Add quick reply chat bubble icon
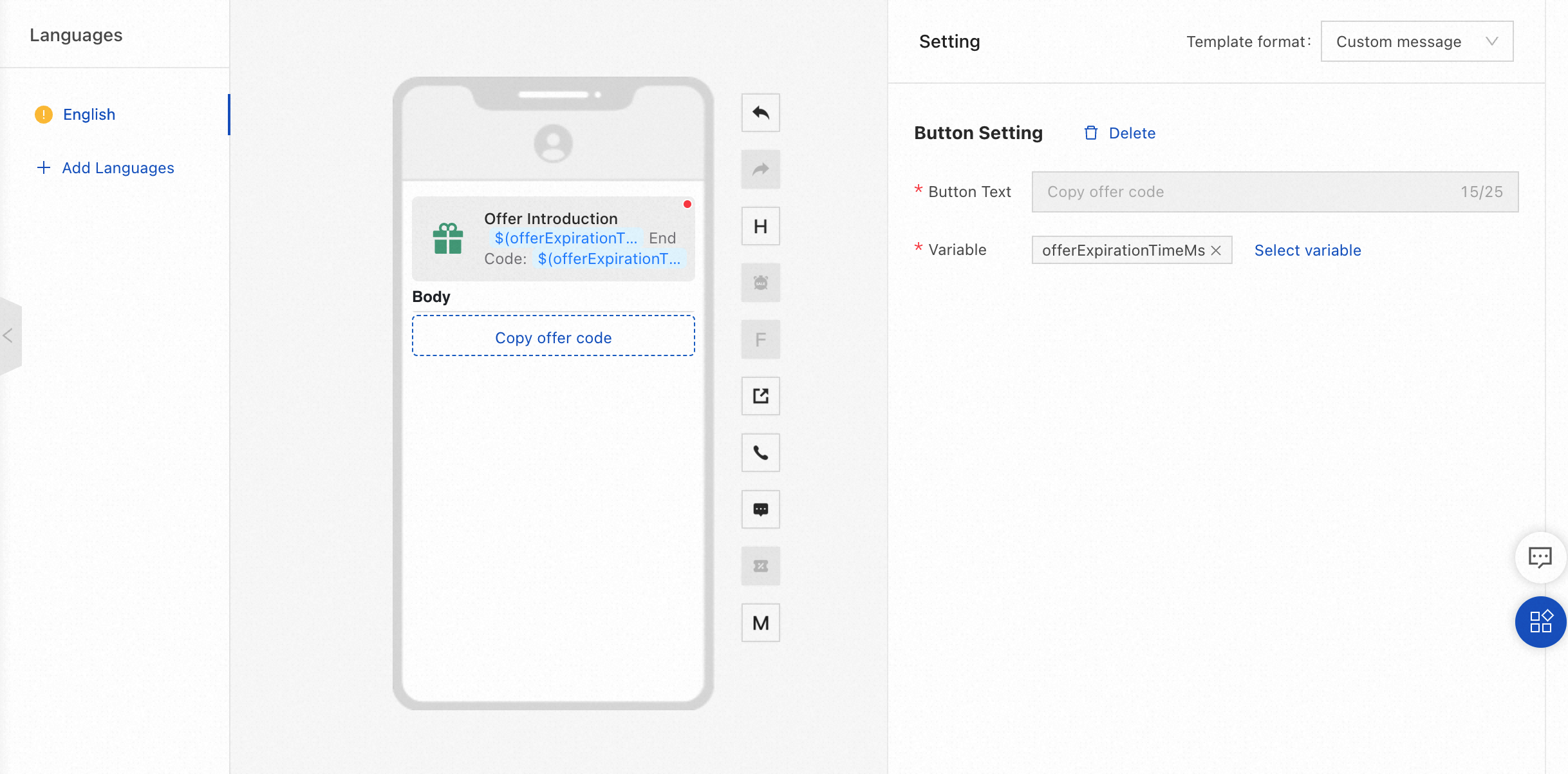The width and height of the screenshot is (1568, 774). [x=760, y=509]
